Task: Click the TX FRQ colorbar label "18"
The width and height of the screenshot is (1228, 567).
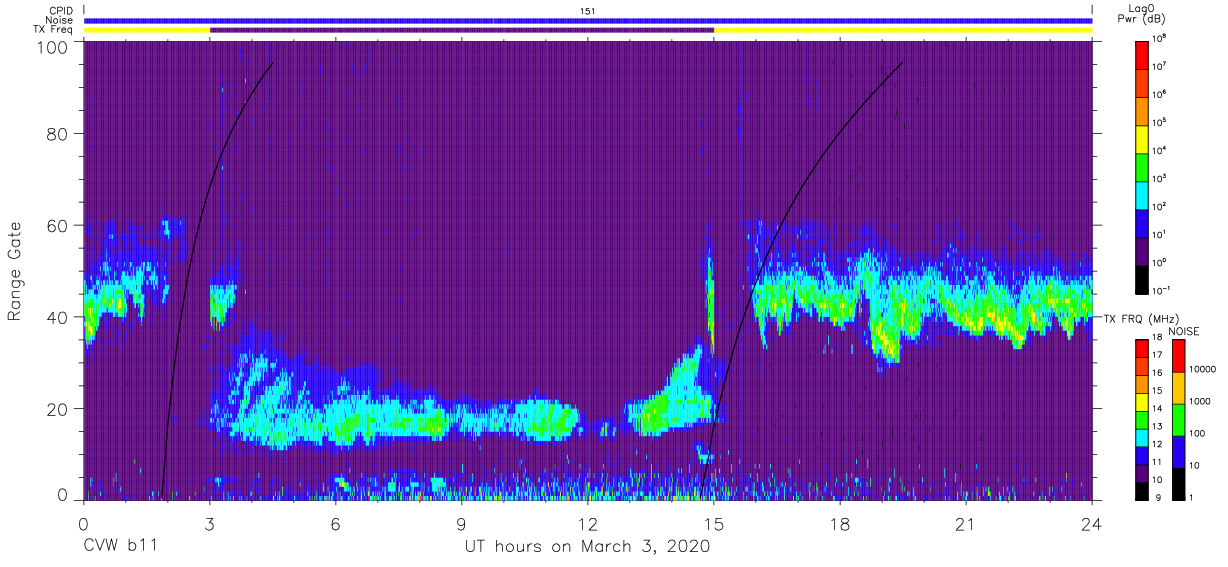Action: pyautogui.click(x=1159, y=338)
